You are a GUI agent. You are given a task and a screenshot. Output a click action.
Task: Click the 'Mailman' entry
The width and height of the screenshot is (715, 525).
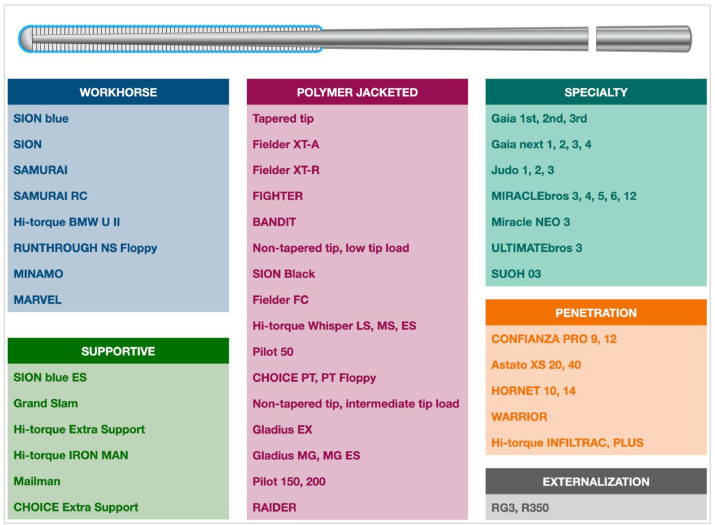(x=37, y=481)
